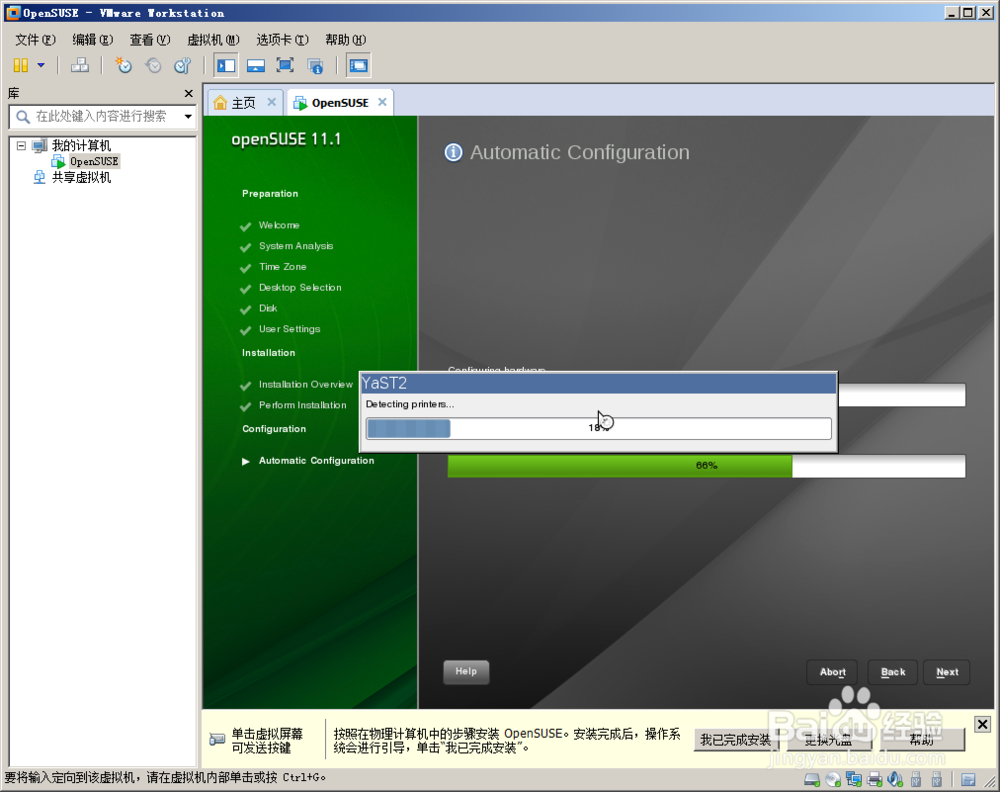
Task: Click the User Settings step
Action: pos(290,329)
